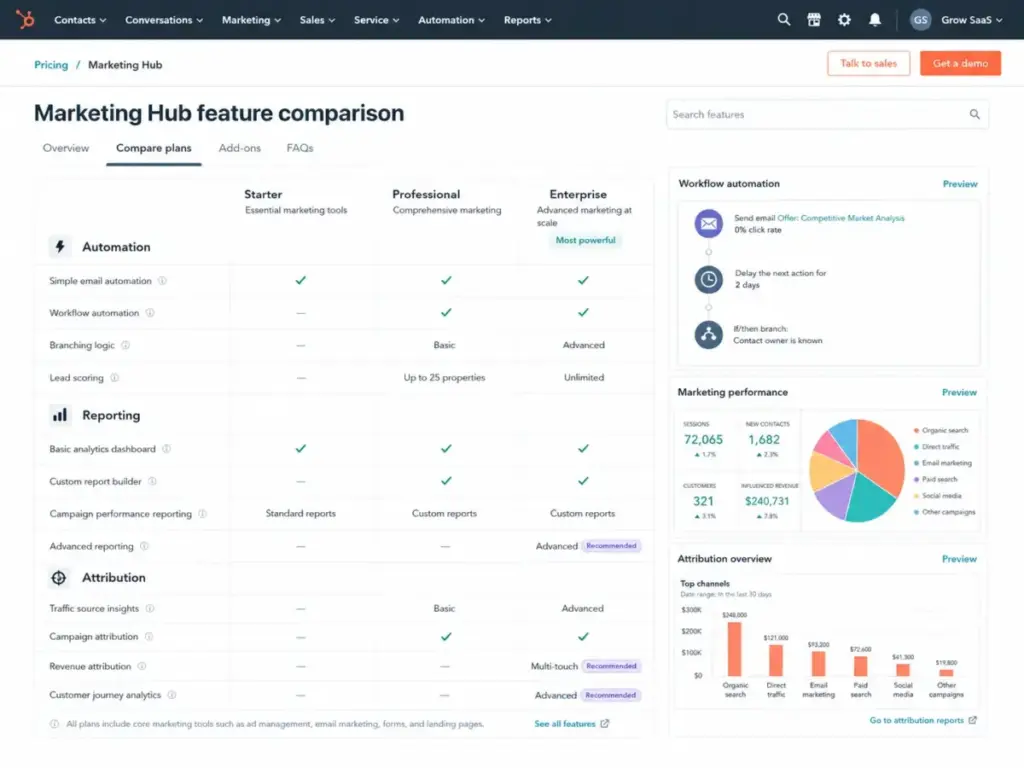Click the Automation lightning bolt icon
The width and height of the screenshot is (1024, 768).
[60, 247]
